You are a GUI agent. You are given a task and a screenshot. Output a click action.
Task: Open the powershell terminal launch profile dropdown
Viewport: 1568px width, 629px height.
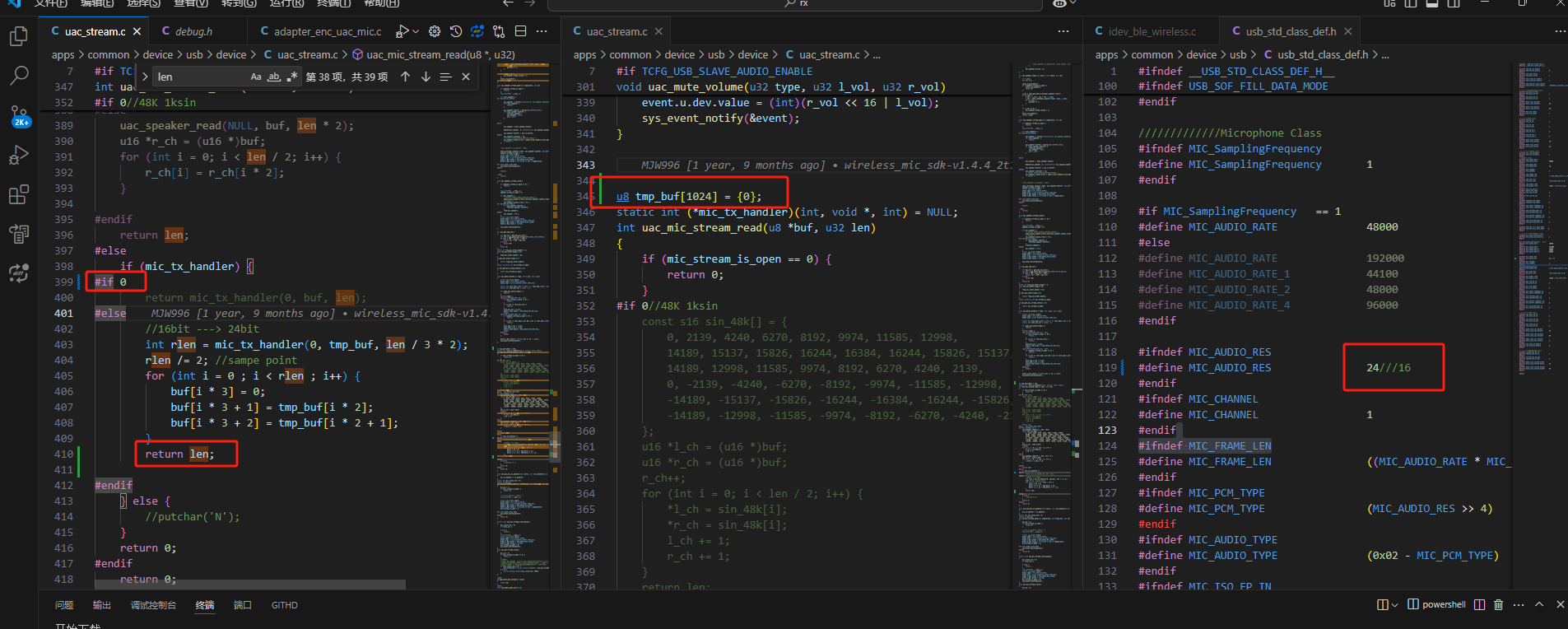coord(1394,605)
